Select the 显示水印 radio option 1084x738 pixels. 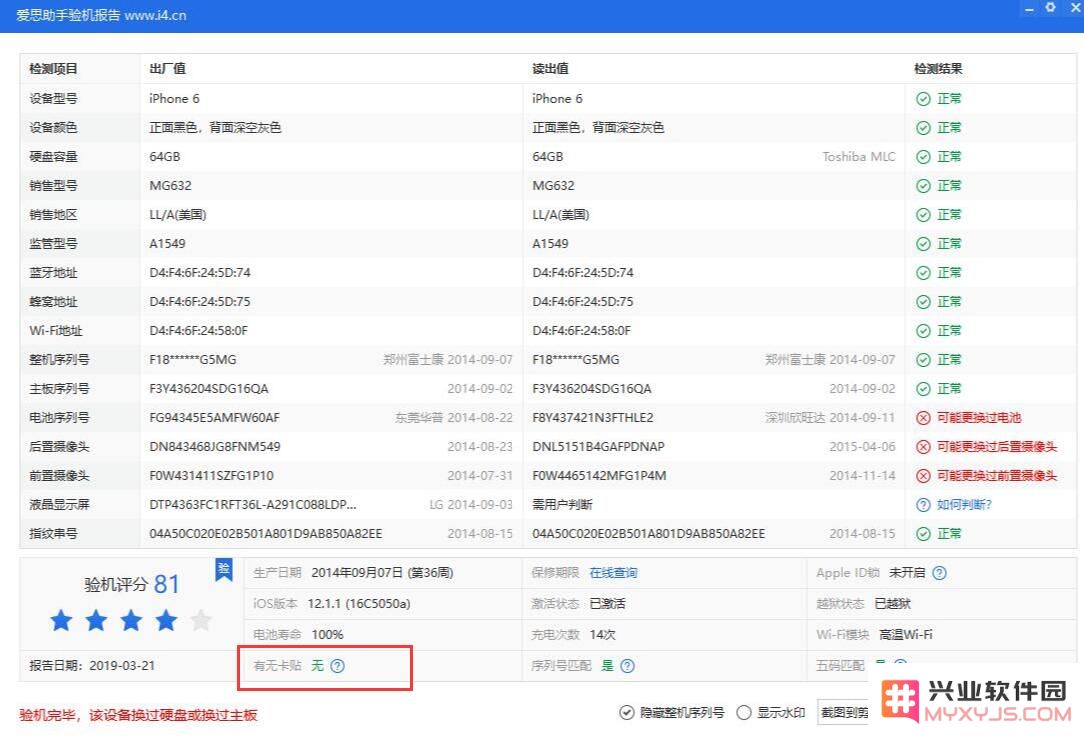[744, 712]
